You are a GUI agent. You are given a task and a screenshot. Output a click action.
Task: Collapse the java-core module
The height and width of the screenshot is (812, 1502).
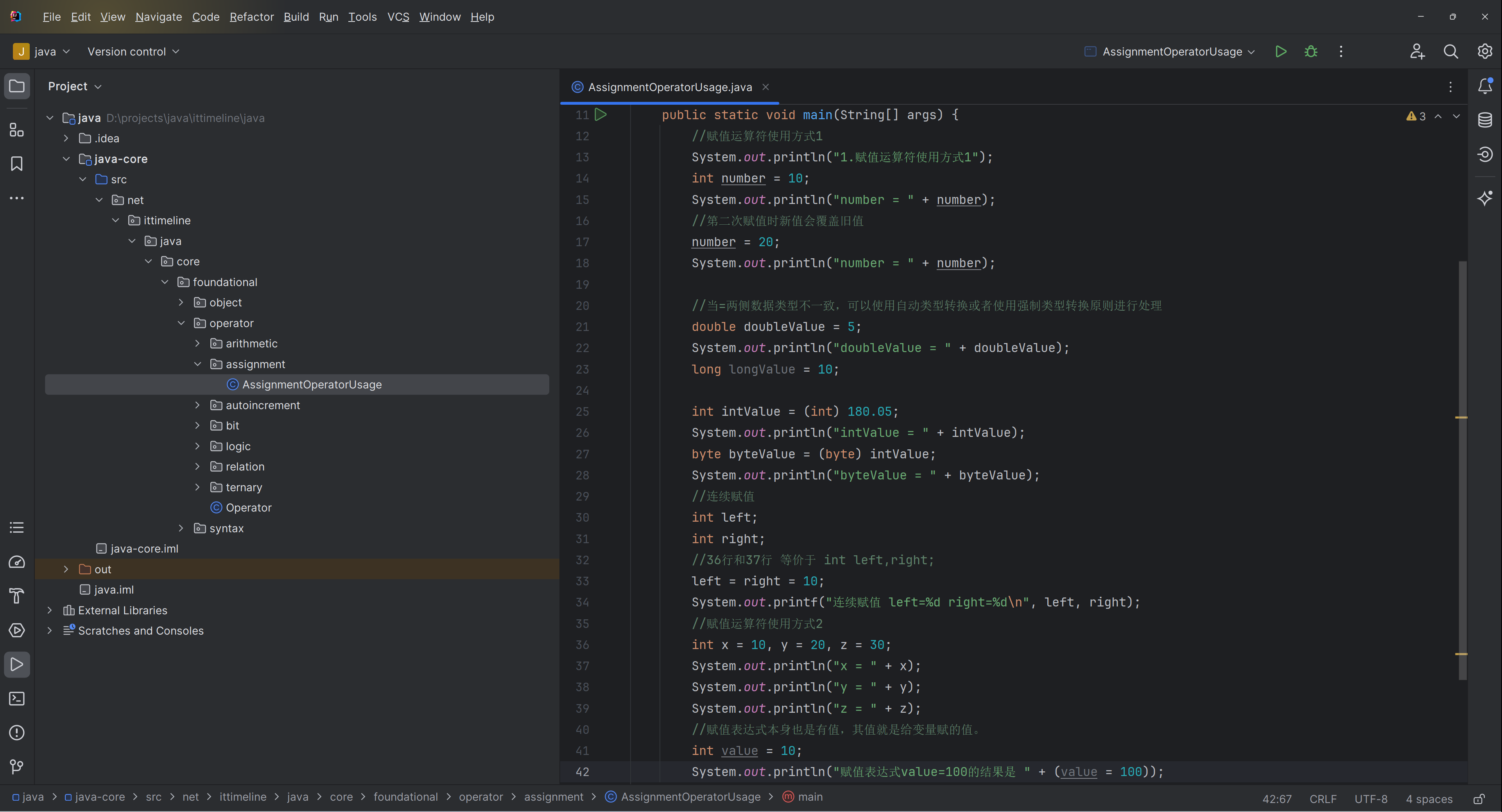tap(66, 159)
